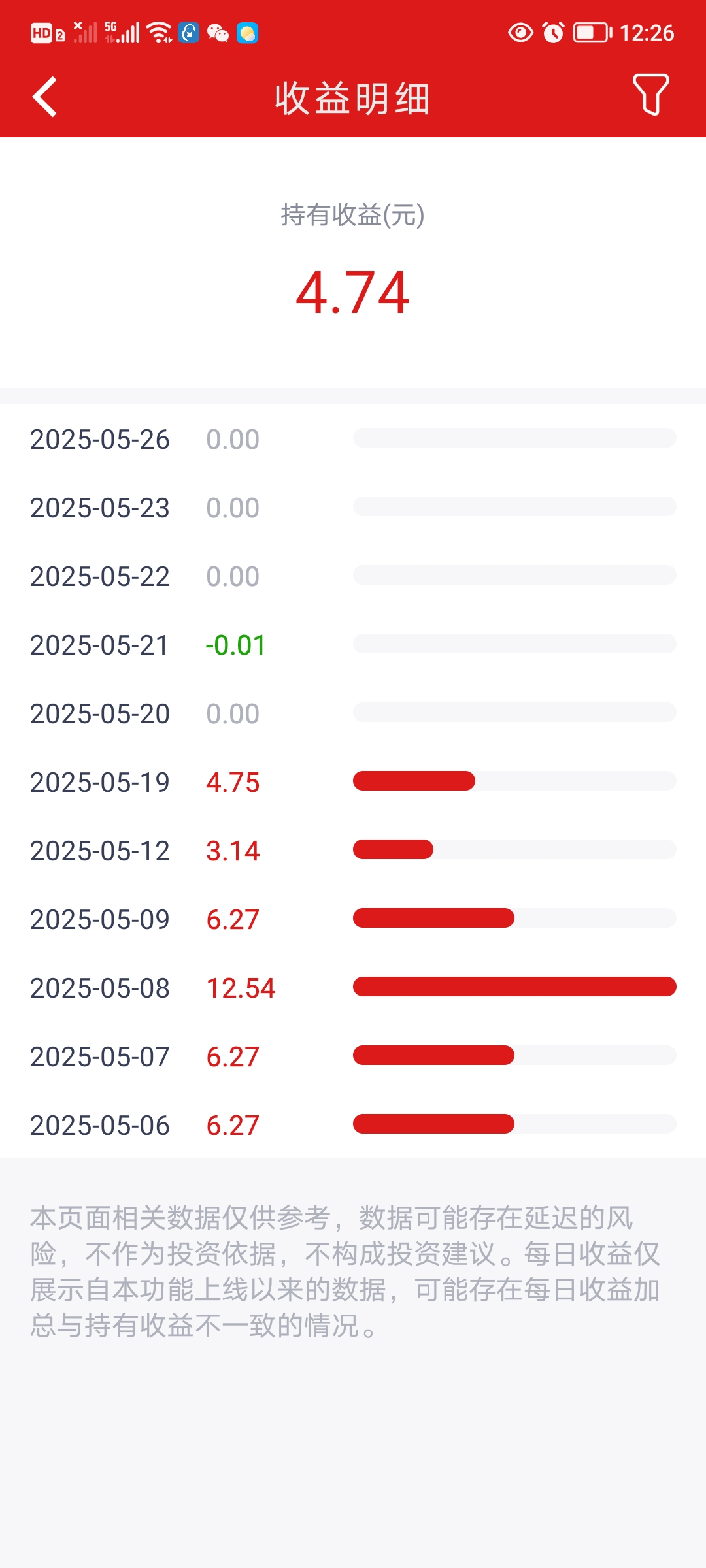Tap the 持有收益 total 4.74
706x1568 pixels.
tap(353, 293)
